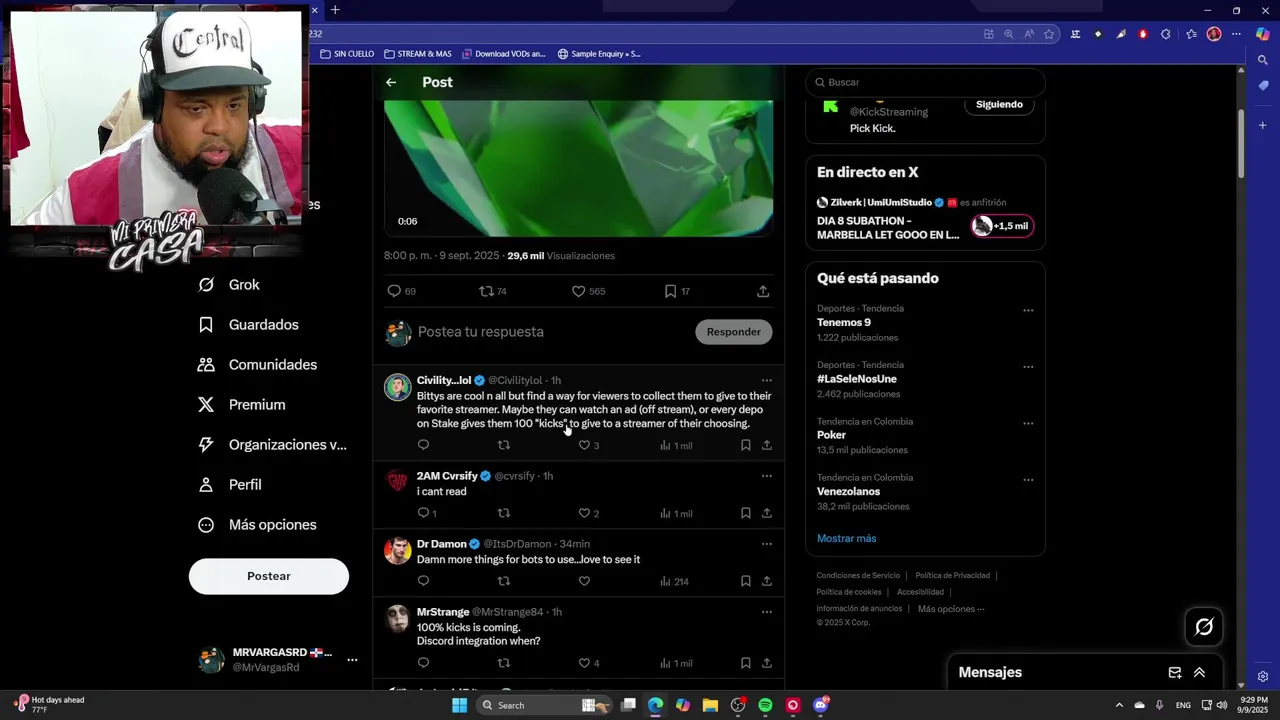Like Civility...lol's reply with 3 likes

coord(589,445)
